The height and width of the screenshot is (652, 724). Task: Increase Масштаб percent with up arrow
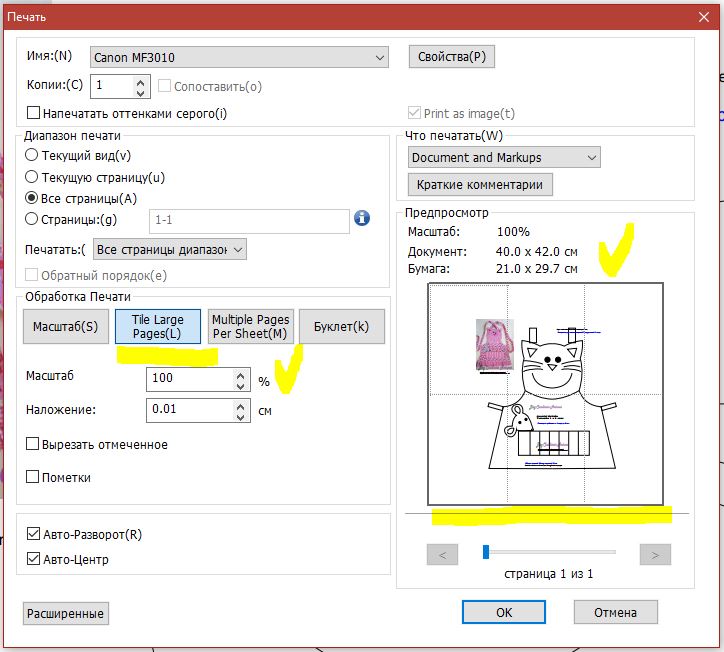(241, 374)
